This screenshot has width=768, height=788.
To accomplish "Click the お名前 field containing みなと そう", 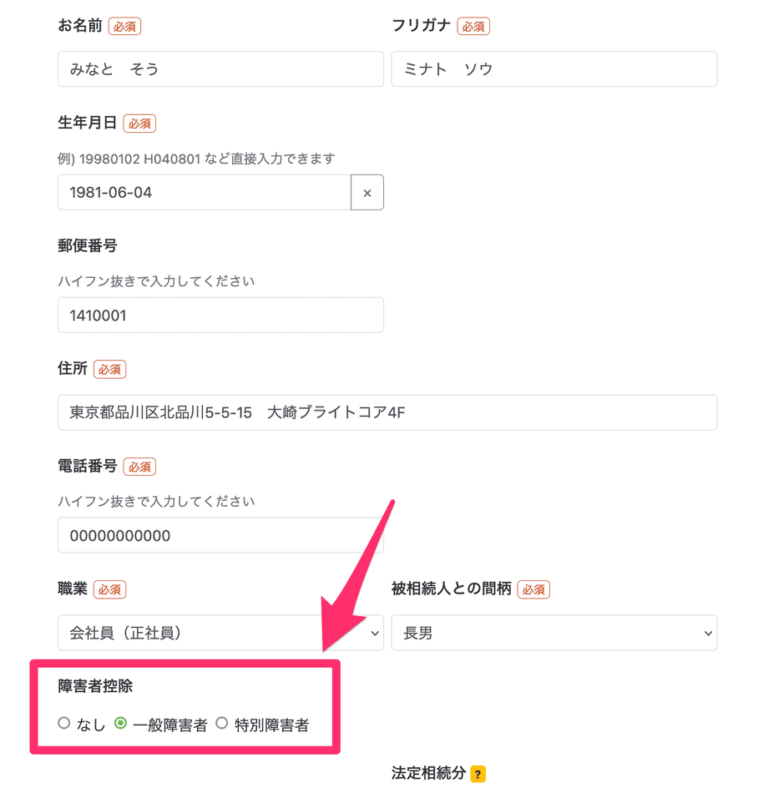I will coord(220,69).
